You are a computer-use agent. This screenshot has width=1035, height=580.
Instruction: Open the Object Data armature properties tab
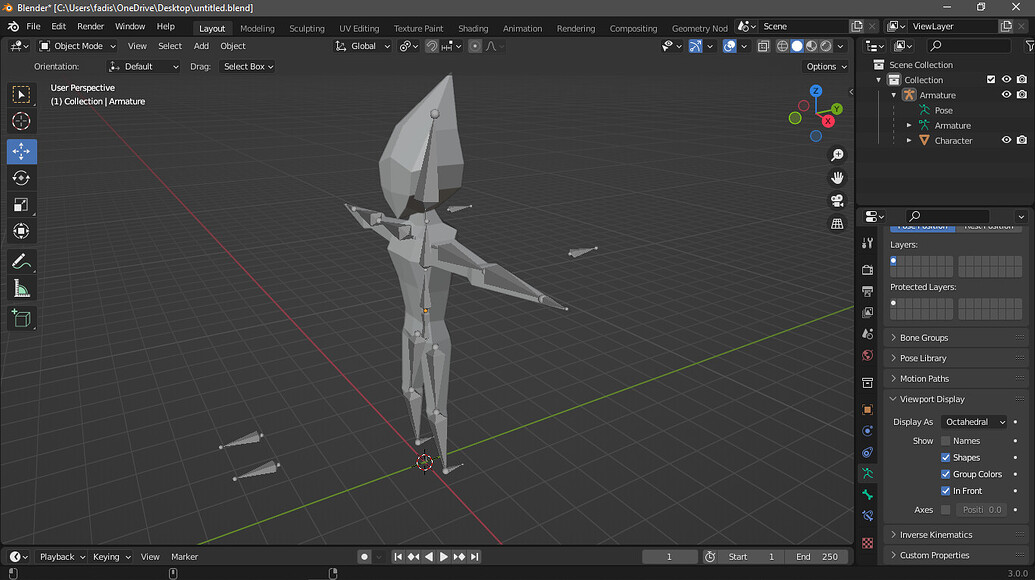[x=867, y=473]
